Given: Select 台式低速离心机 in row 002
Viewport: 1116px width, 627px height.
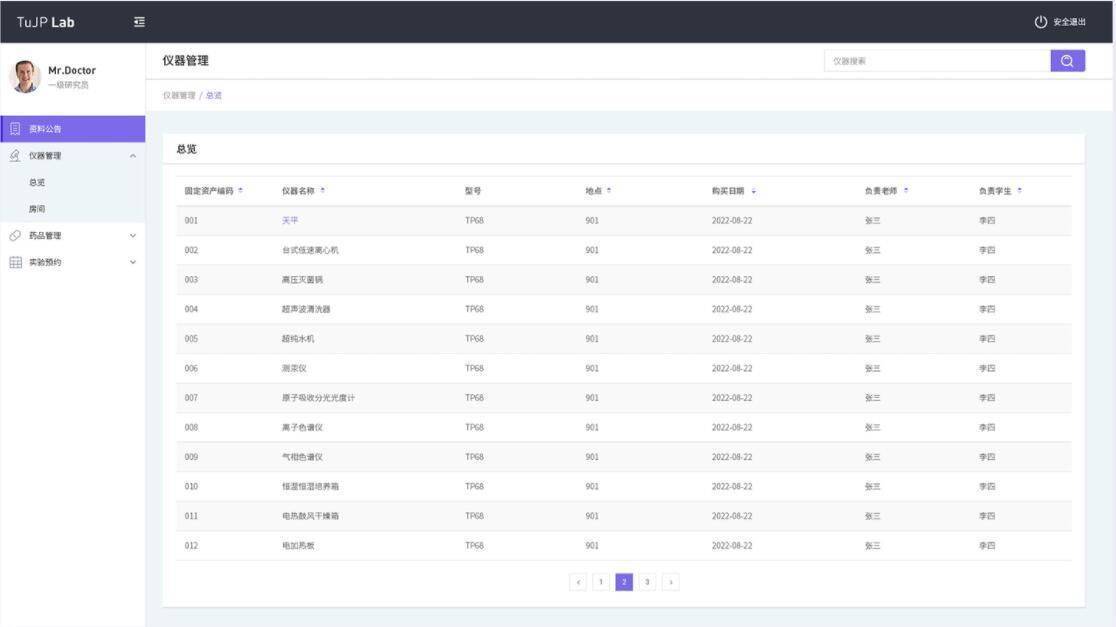Looking at the screenshot, I should pos(310,251).
